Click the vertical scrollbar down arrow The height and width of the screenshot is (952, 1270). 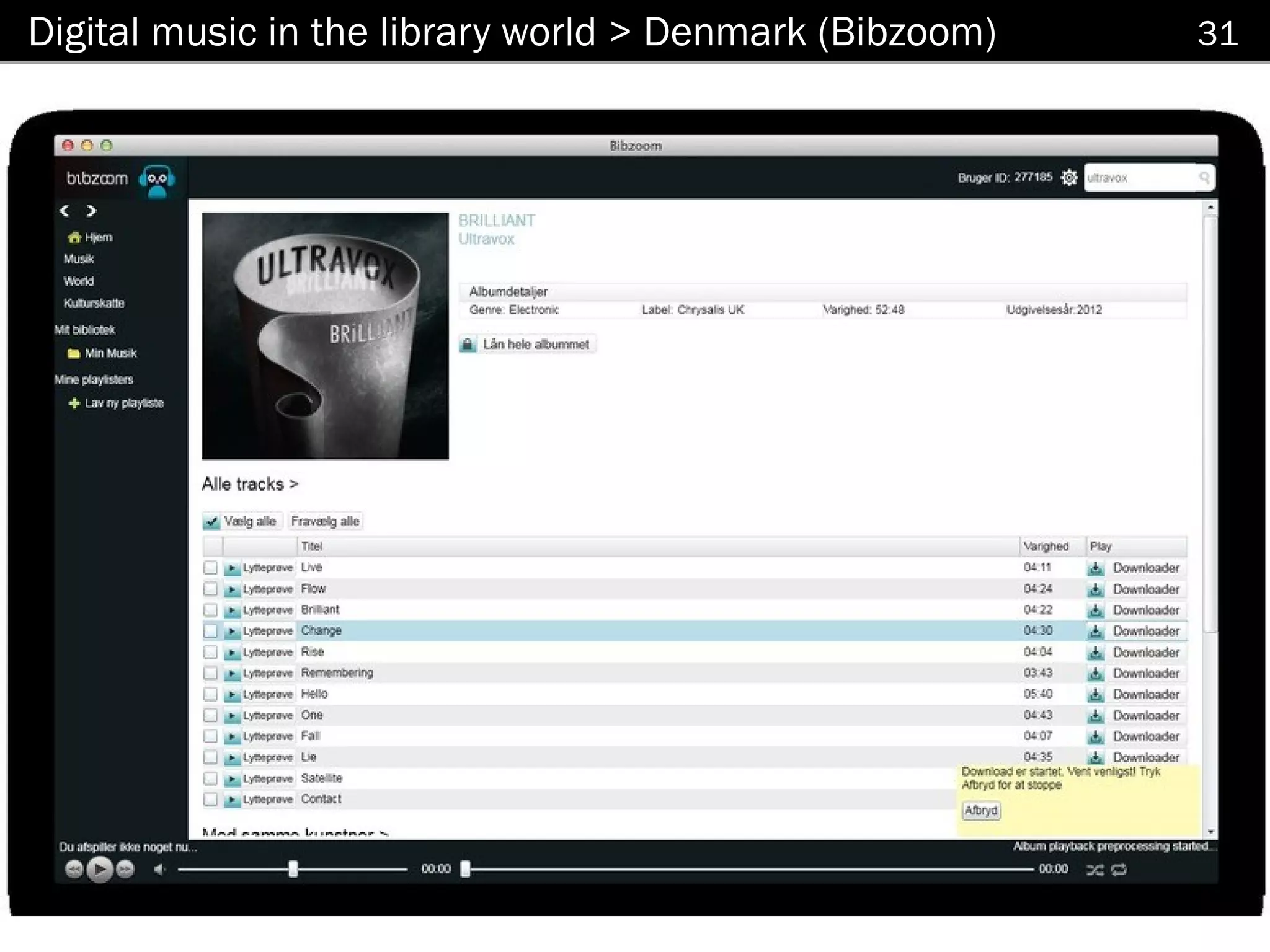(x=1210, y=832)
